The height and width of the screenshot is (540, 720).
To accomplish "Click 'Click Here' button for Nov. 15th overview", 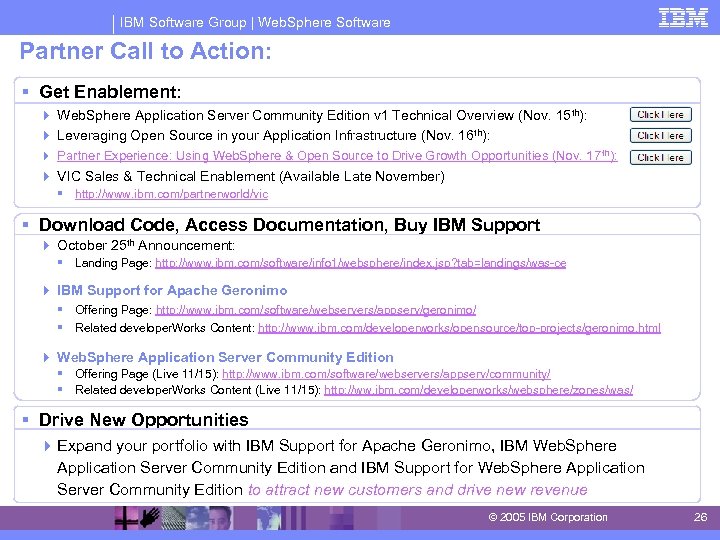I will coord(661,114).
